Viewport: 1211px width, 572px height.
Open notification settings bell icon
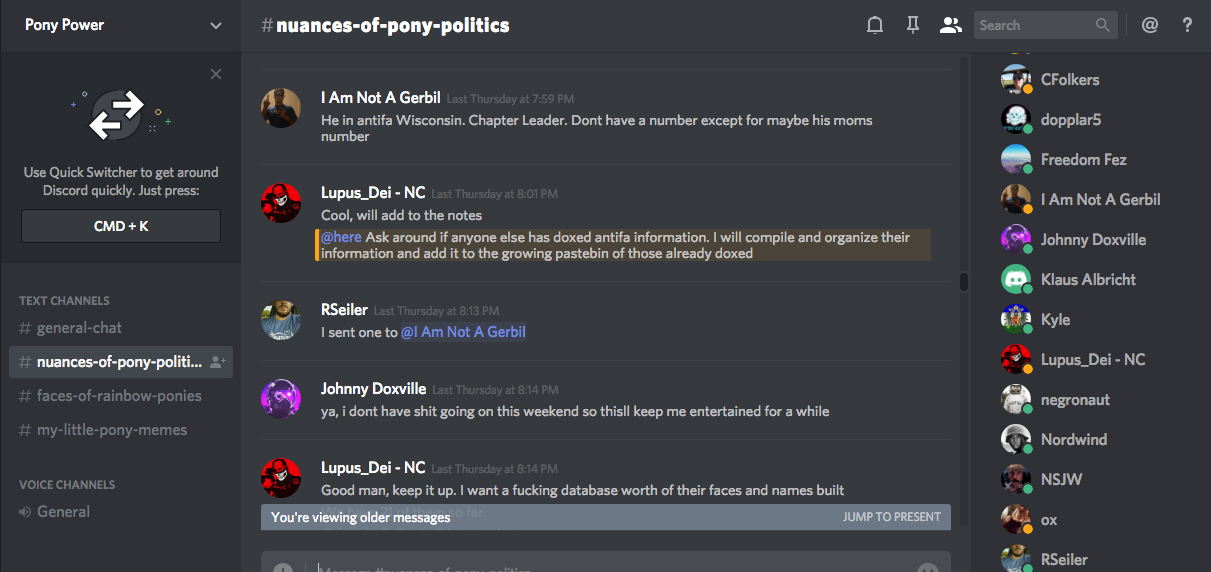pos(875,26)
